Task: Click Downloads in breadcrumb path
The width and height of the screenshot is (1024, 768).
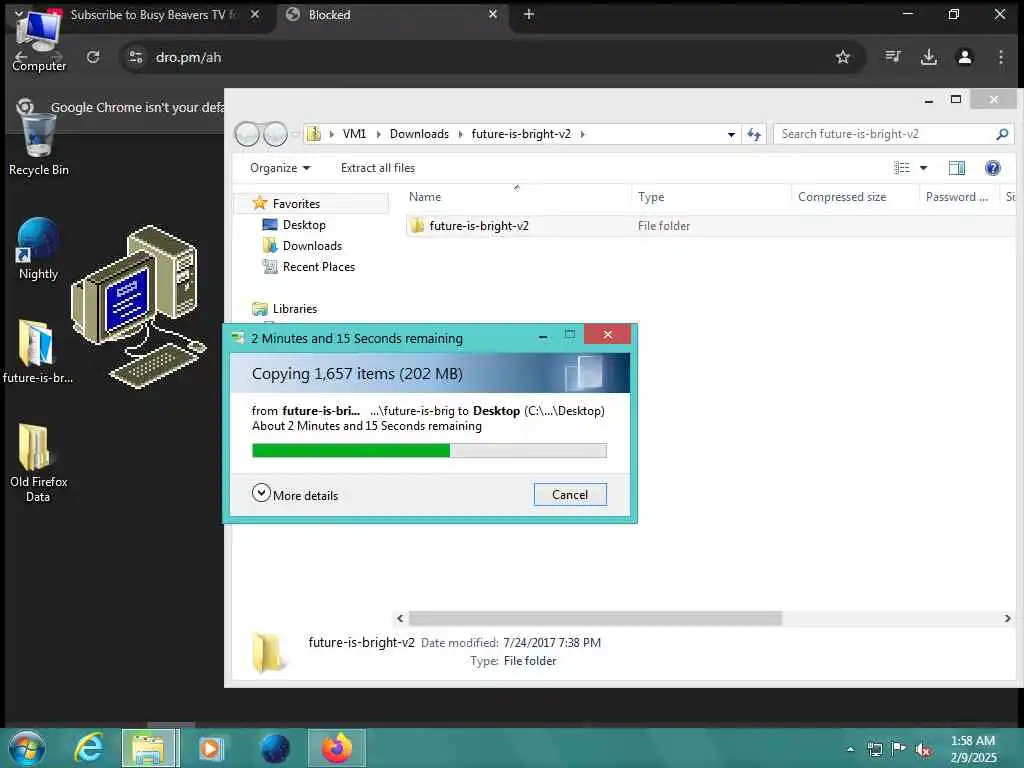Action: pos(419,134)
